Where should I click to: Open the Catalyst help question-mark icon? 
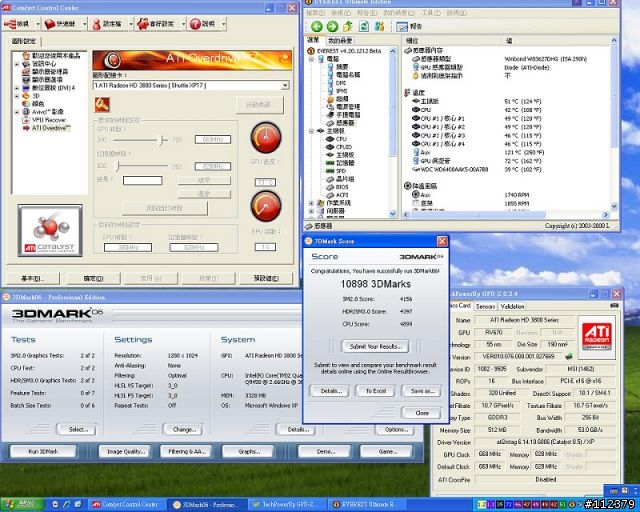pyautogui.click(x=195, y=24)
